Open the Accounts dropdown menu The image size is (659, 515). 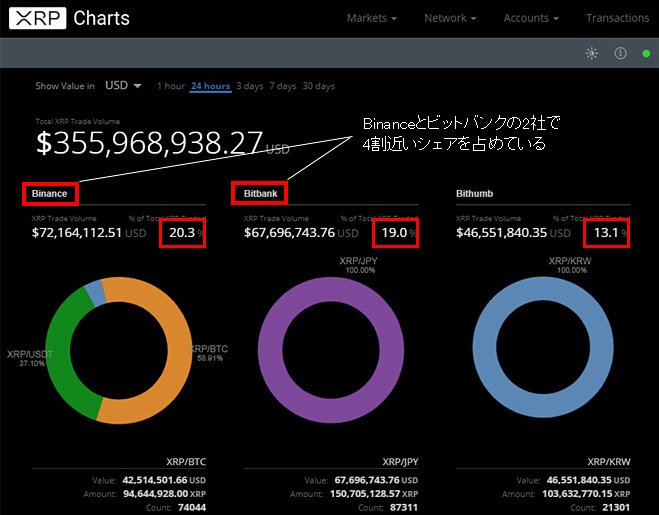531,18
